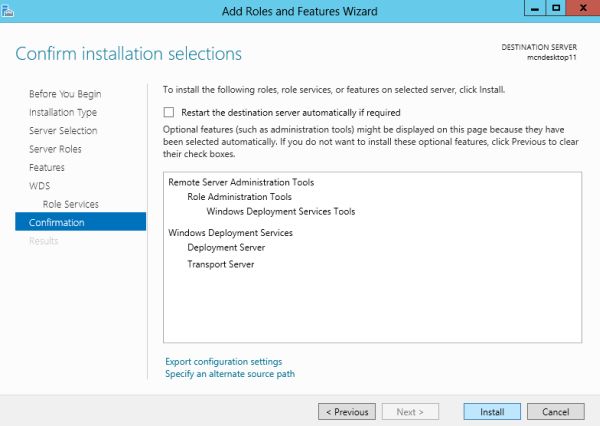Click Install to begin the installation
The image size is (600, 426).
point(492,411)
